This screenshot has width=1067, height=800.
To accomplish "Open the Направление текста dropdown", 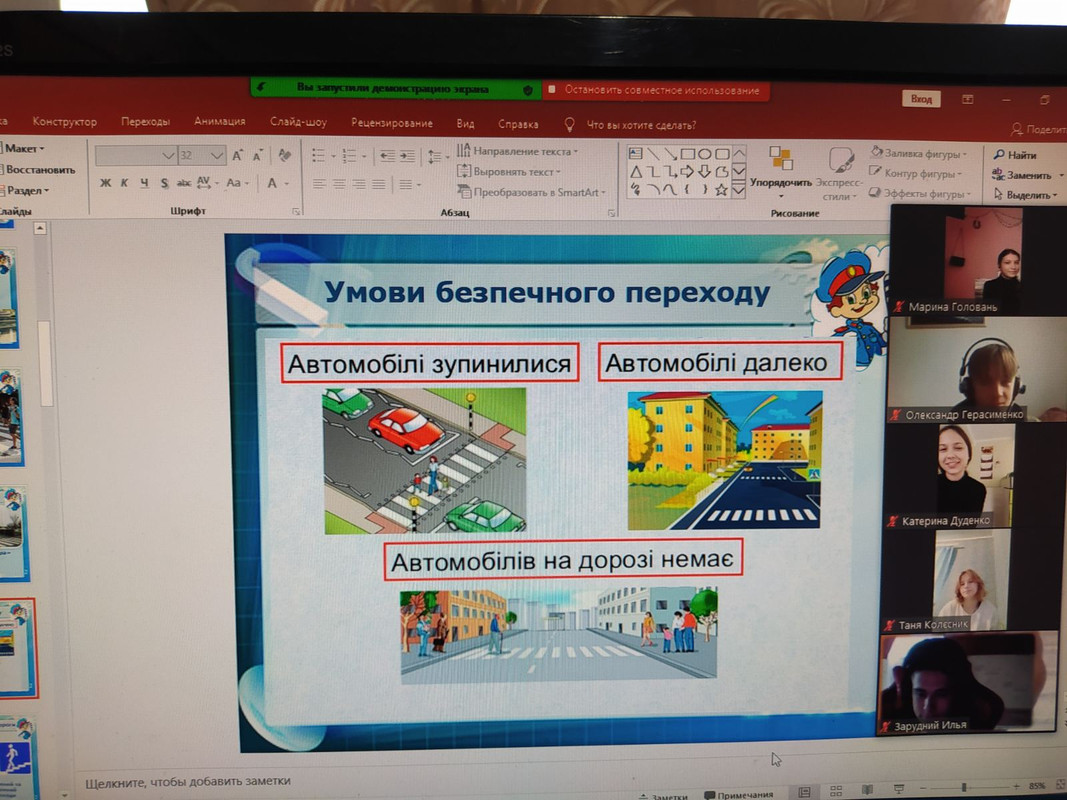I will tap(517, 151).
